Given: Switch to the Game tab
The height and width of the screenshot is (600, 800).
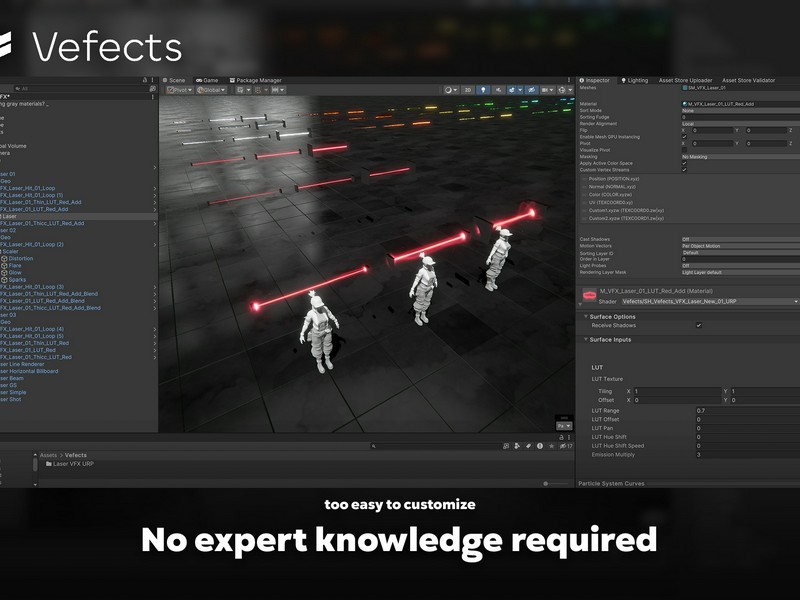Looking at the screenshot, I should coord(207,80).
